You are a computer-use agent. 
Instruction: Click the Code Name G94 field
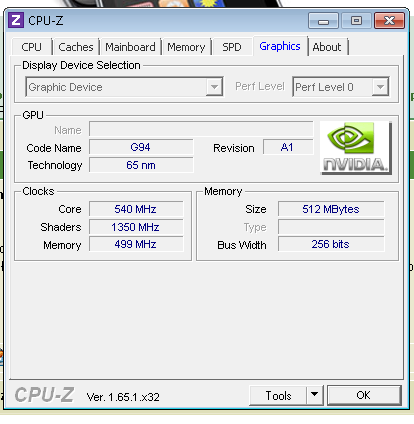141,147
